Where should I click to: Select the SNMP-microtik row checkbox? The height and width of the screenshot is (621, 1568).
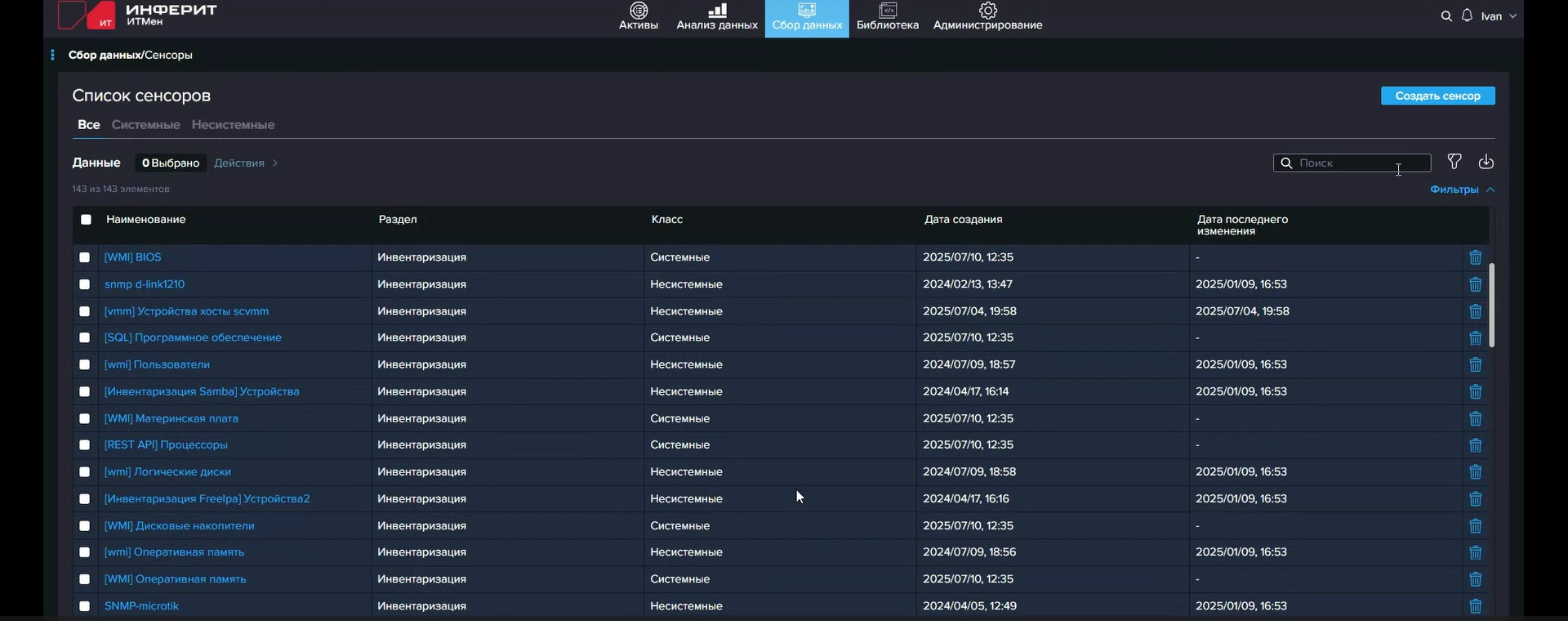[x=85, y=606]
